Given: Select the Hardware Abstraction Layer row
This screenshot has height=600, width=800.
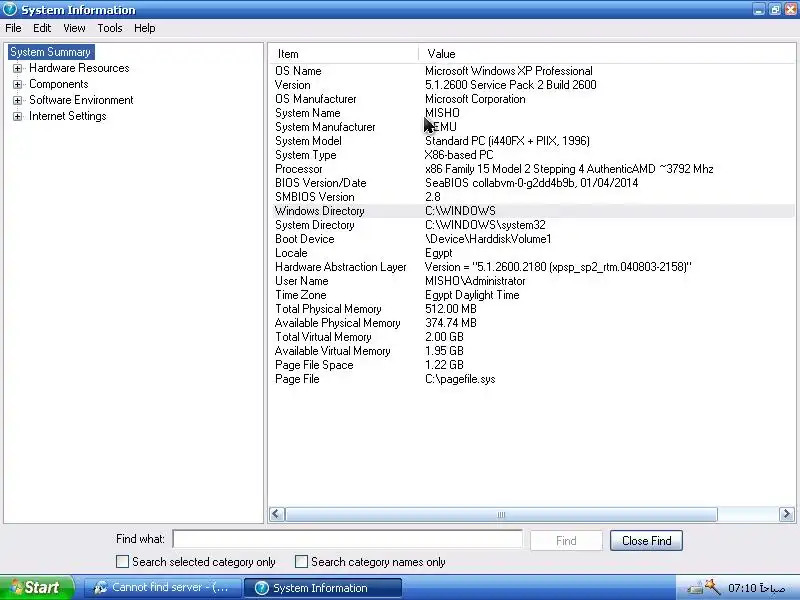Looking at the screenshot, I should [533, 267].
